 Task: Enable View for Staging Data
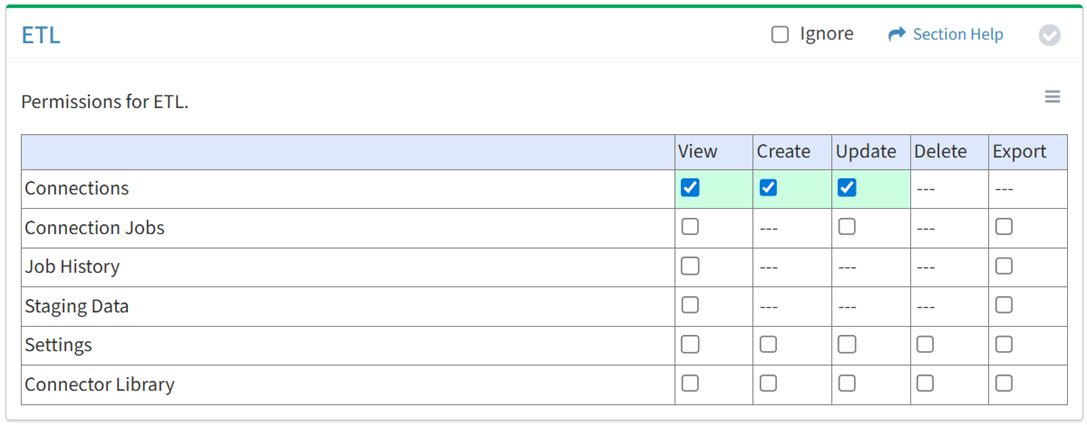click(x=690, y=305)
